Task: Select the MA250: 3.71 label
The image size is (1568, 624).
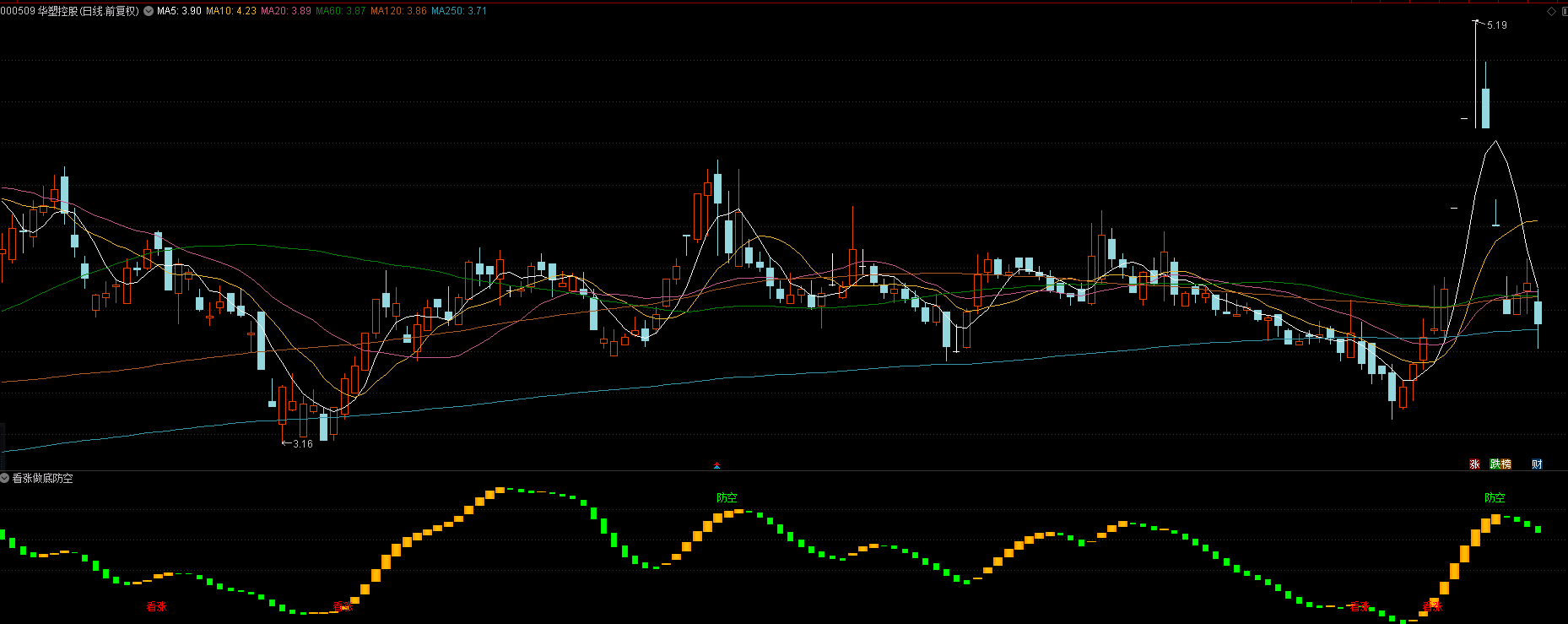Action: pyautogui.click(x=459, y=11)
